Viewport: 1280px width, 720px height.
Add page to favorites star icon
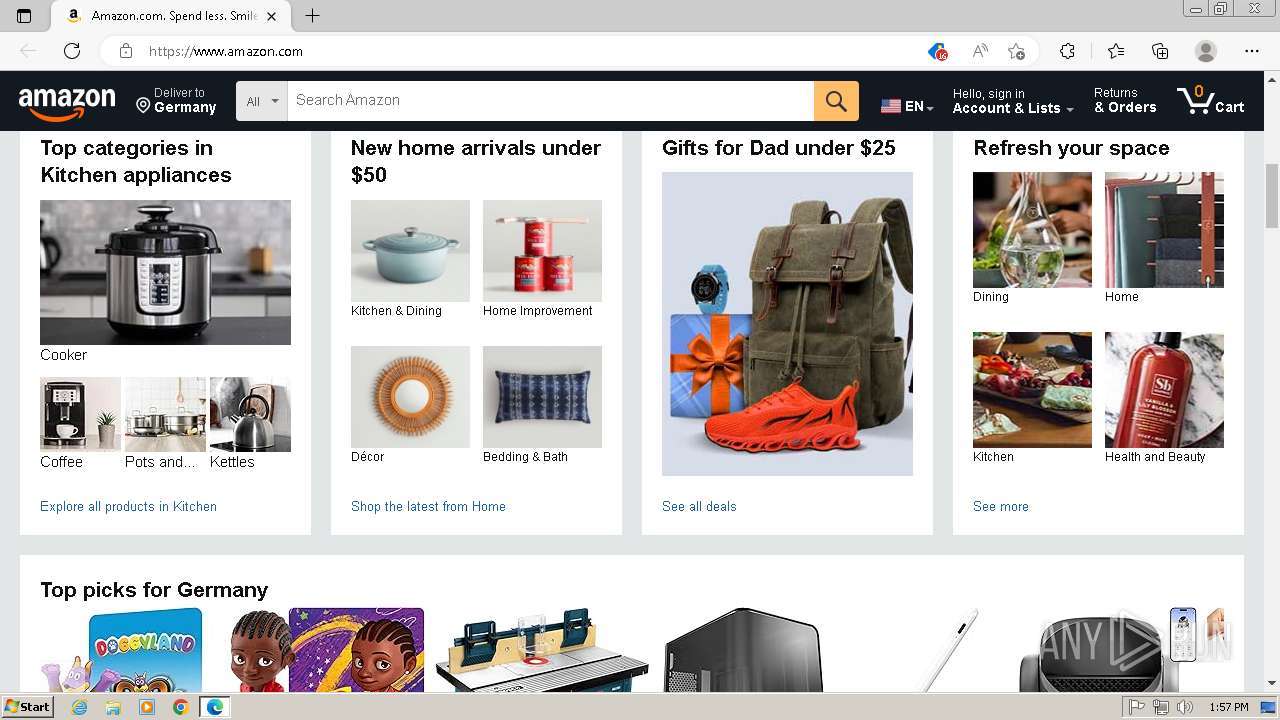coord(1016,51)
